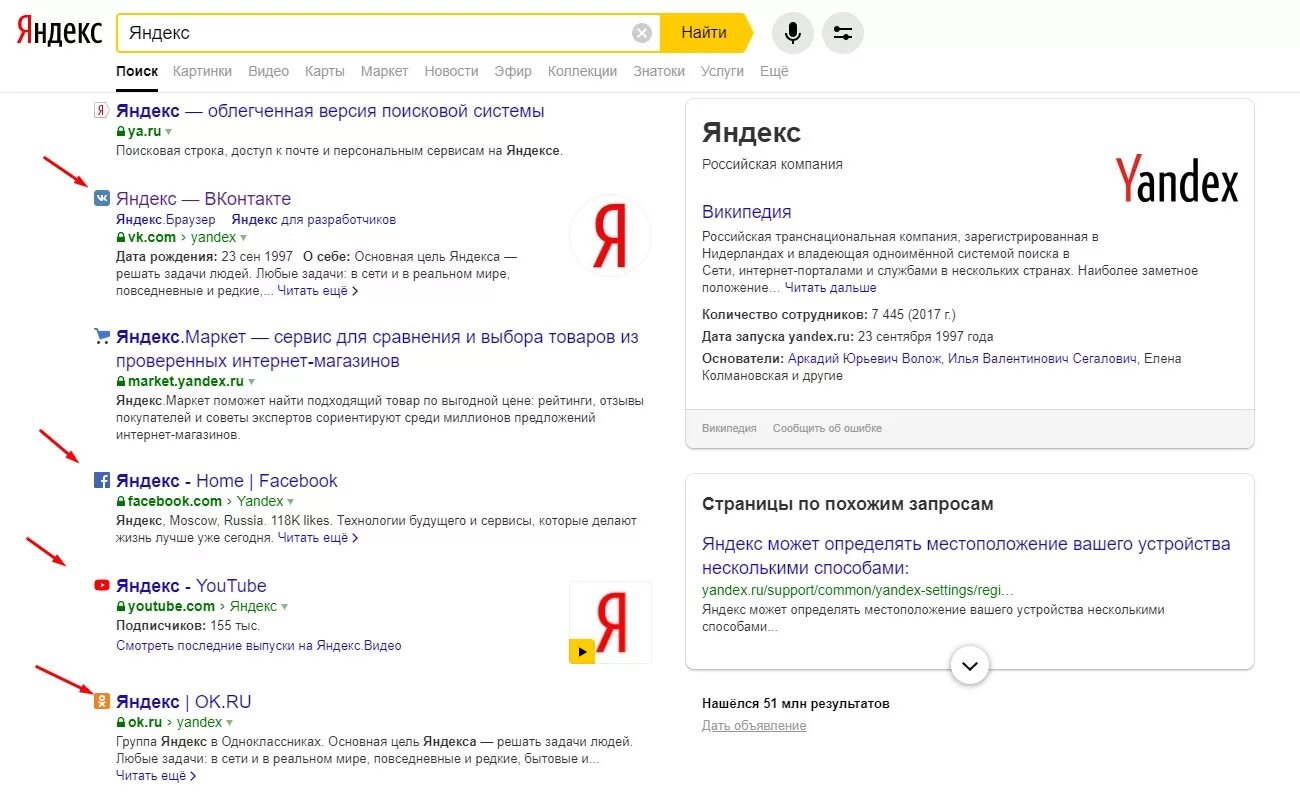Open the Яндекс — ВКонтакте result
Image resolution: width=1300 pixels, height=807 pixels.
point(204,199)
